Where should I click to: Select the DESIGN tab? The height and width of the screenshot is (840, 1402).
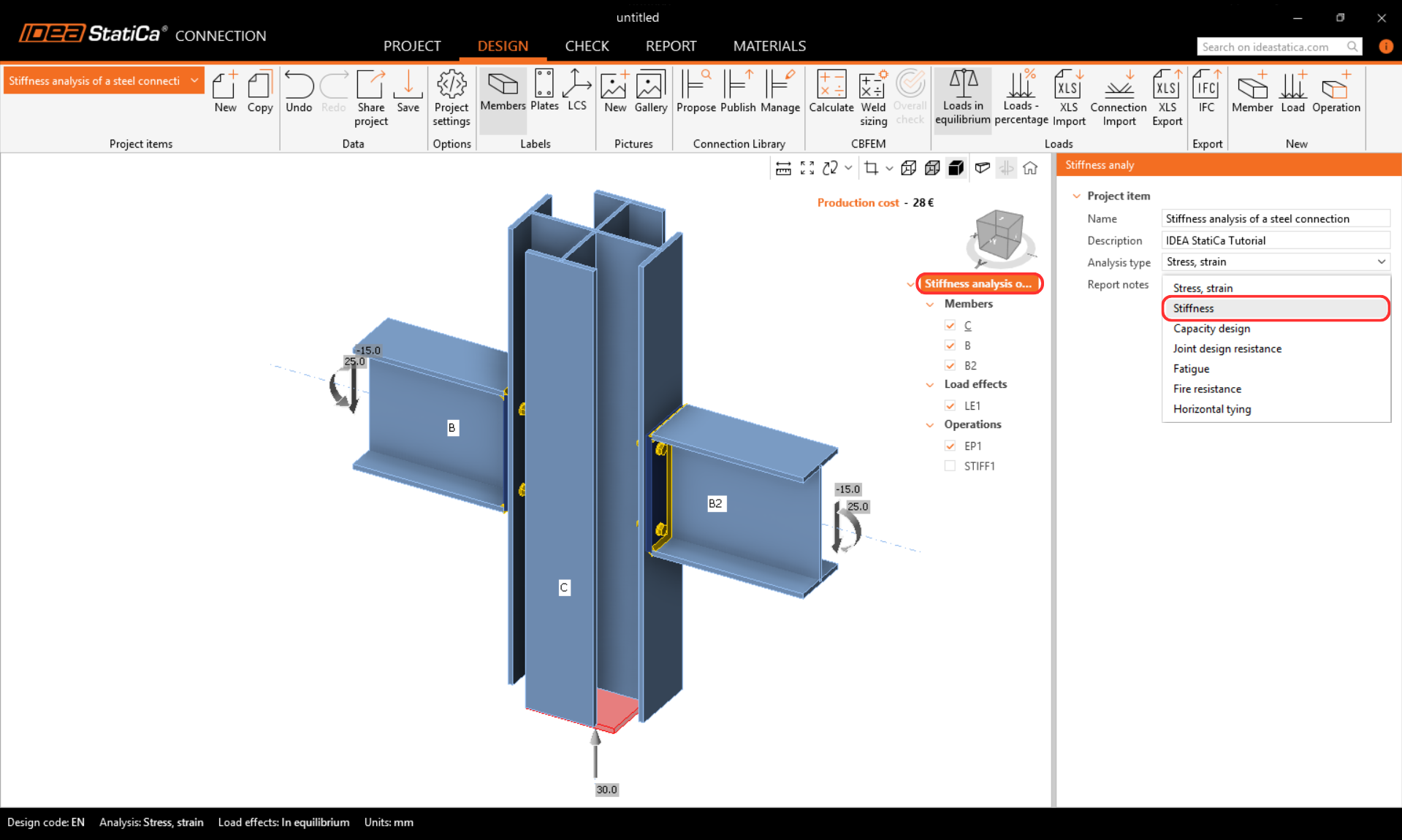(503, 46)
